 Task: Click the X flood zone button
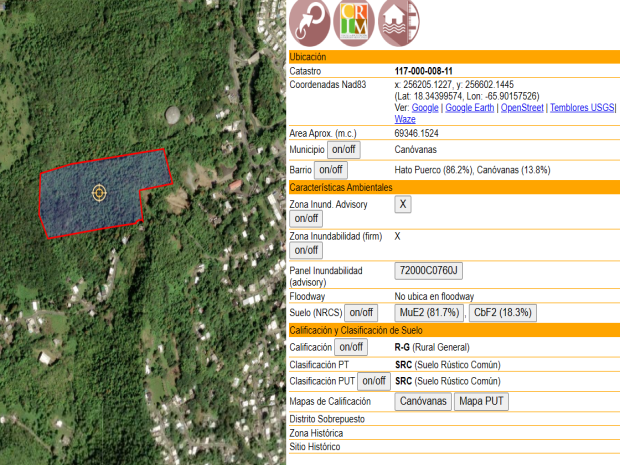pyautogui.click(x=403, y=204)
